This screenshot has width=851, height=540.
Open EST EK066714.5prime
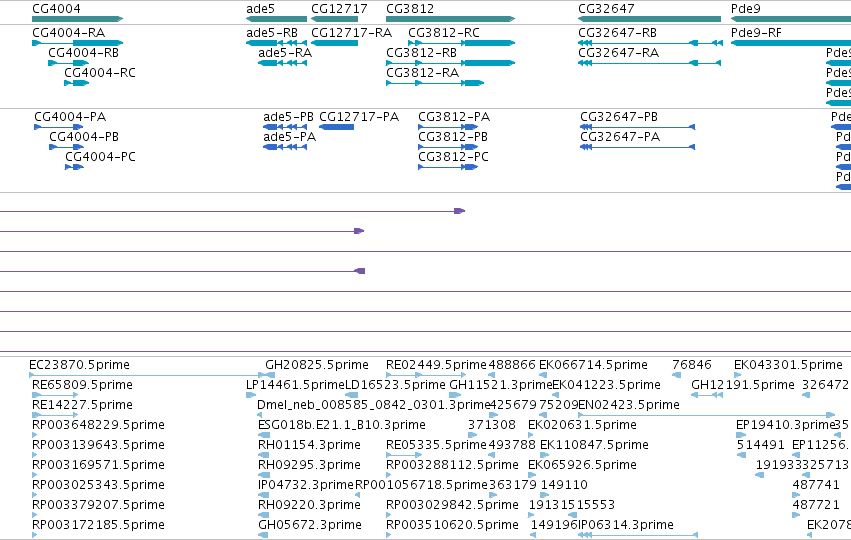[x=593, y=365]
